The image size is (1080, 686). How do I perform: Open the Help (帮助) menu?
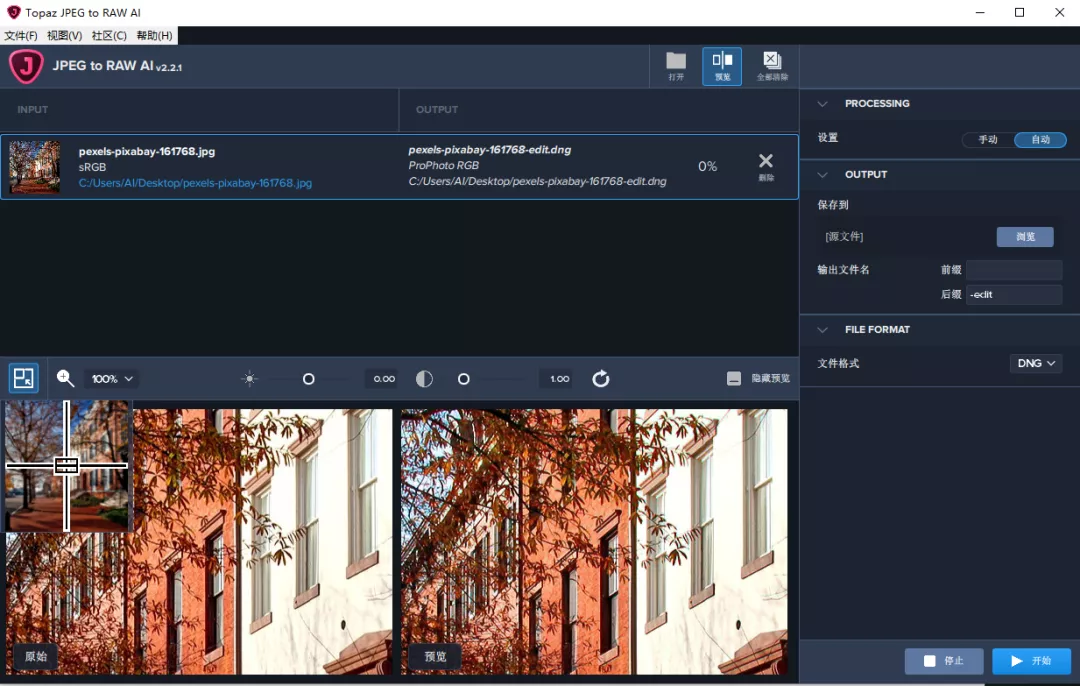pyautogui.click(x=154, y=36)
